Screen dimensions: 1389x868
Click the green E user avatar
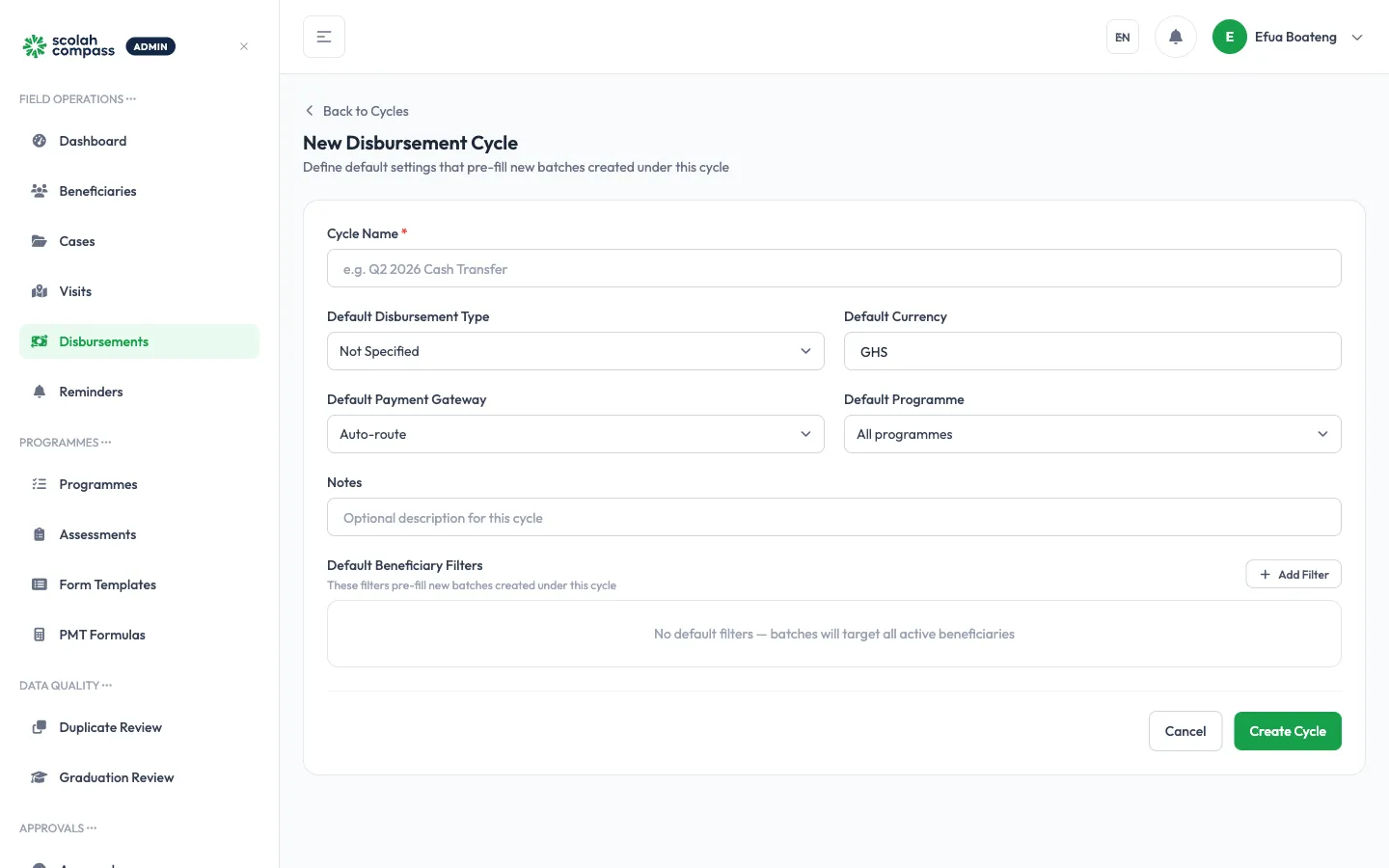1230,37
